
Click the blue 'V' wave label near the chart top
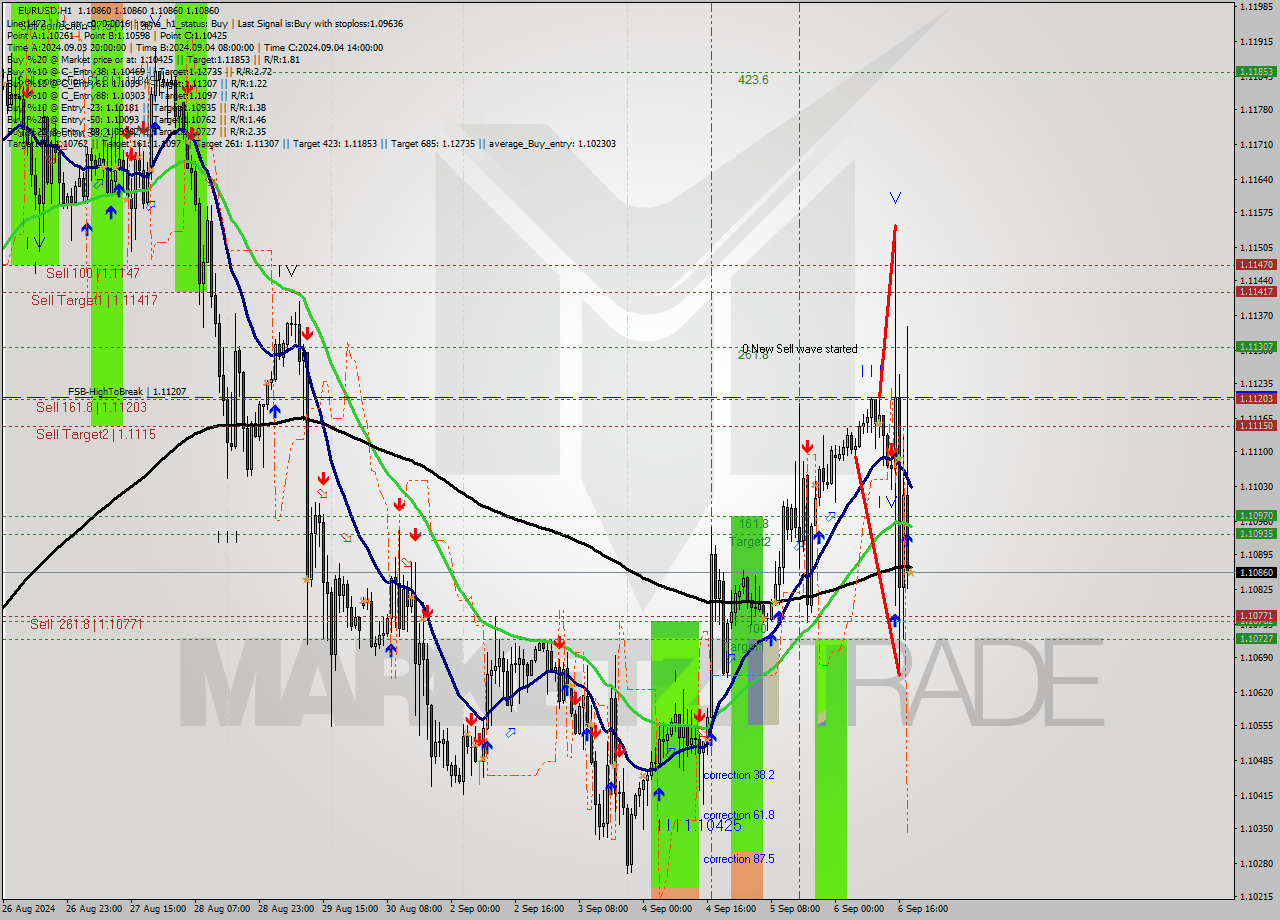click(x=895, y=198)
